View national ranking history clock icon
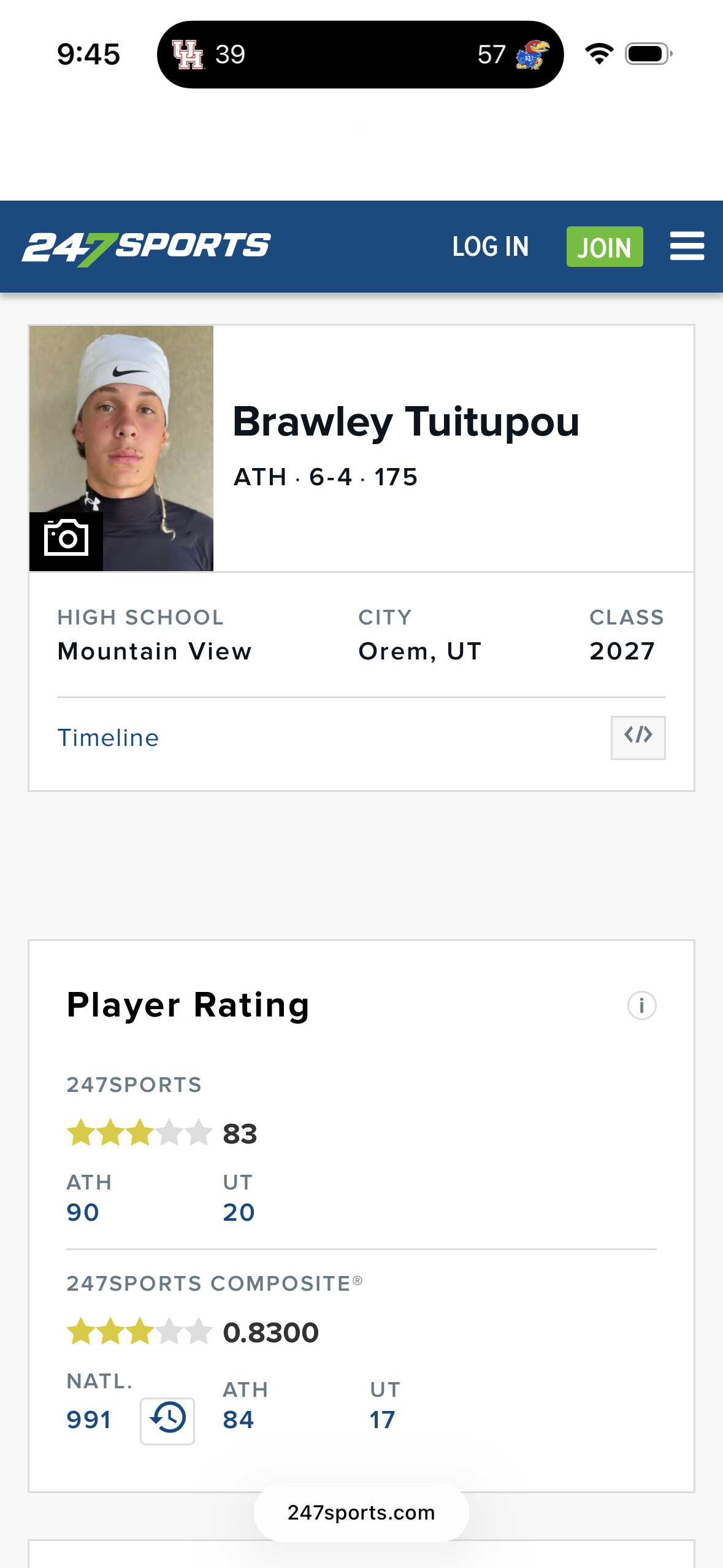The image size is (723, 1568). click(167, 1420)
